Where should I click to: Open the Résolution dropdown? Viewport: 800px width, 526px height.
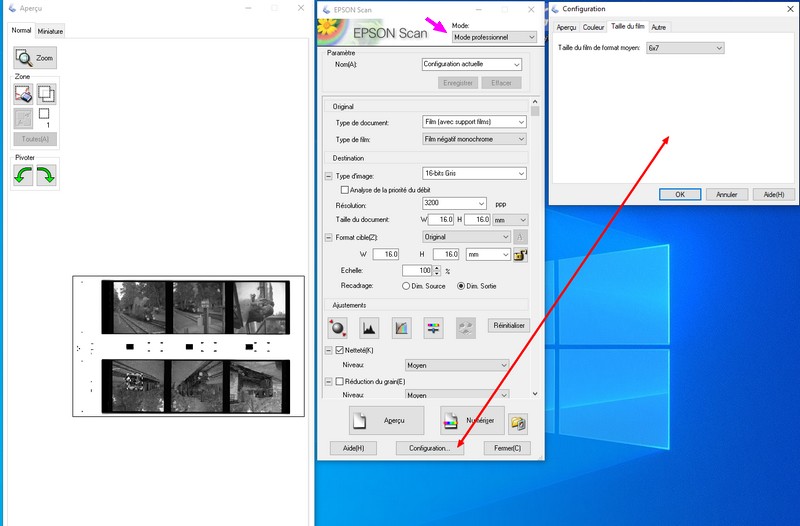pyautogui.click(x=454, y=203)
